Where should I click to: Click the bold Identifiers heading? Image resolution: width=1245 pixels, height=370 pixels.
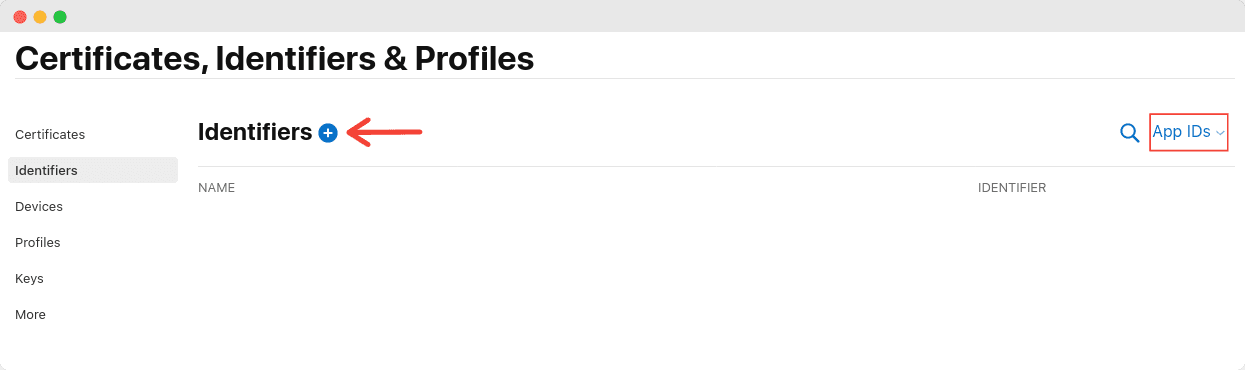tap(255, 132)
